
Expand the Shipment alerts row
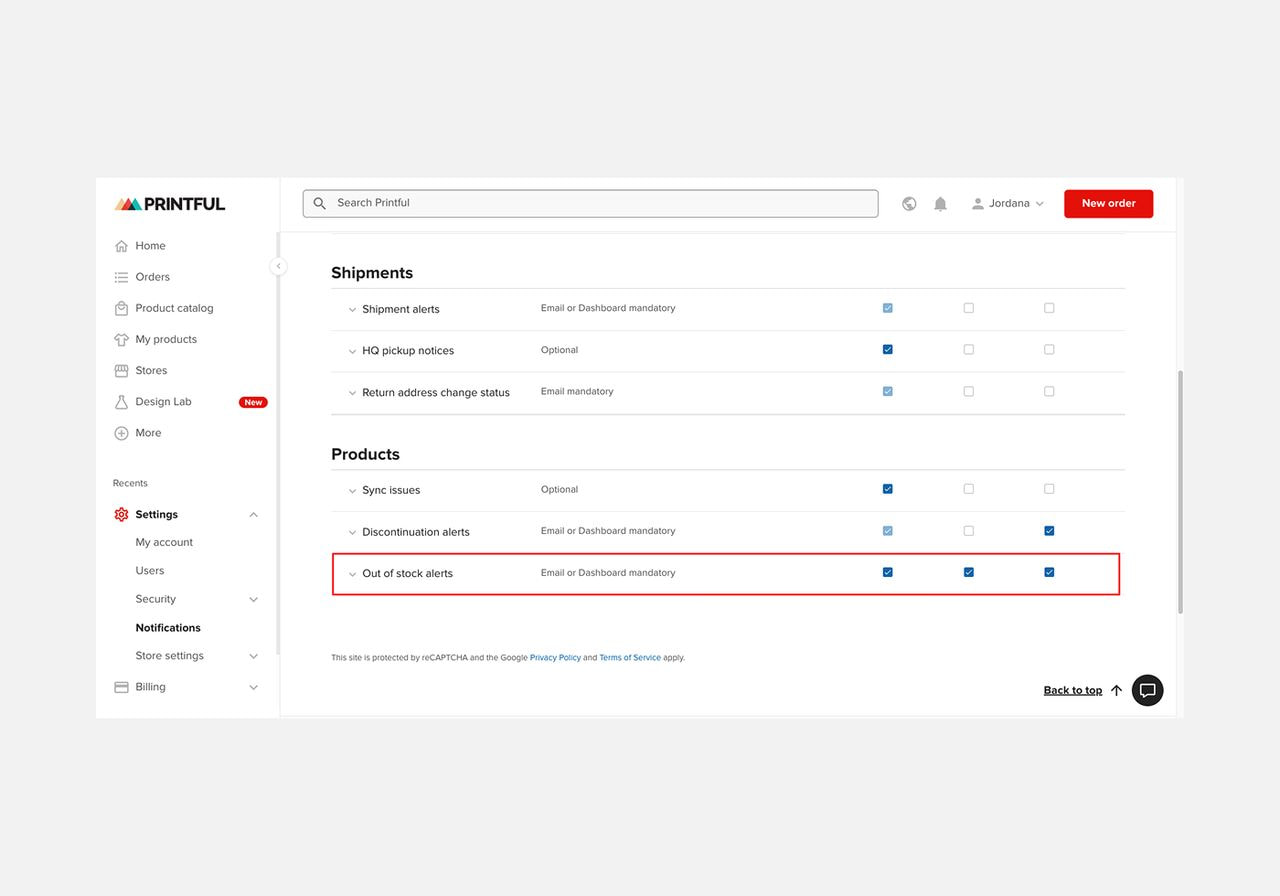(x=352, y=310)
